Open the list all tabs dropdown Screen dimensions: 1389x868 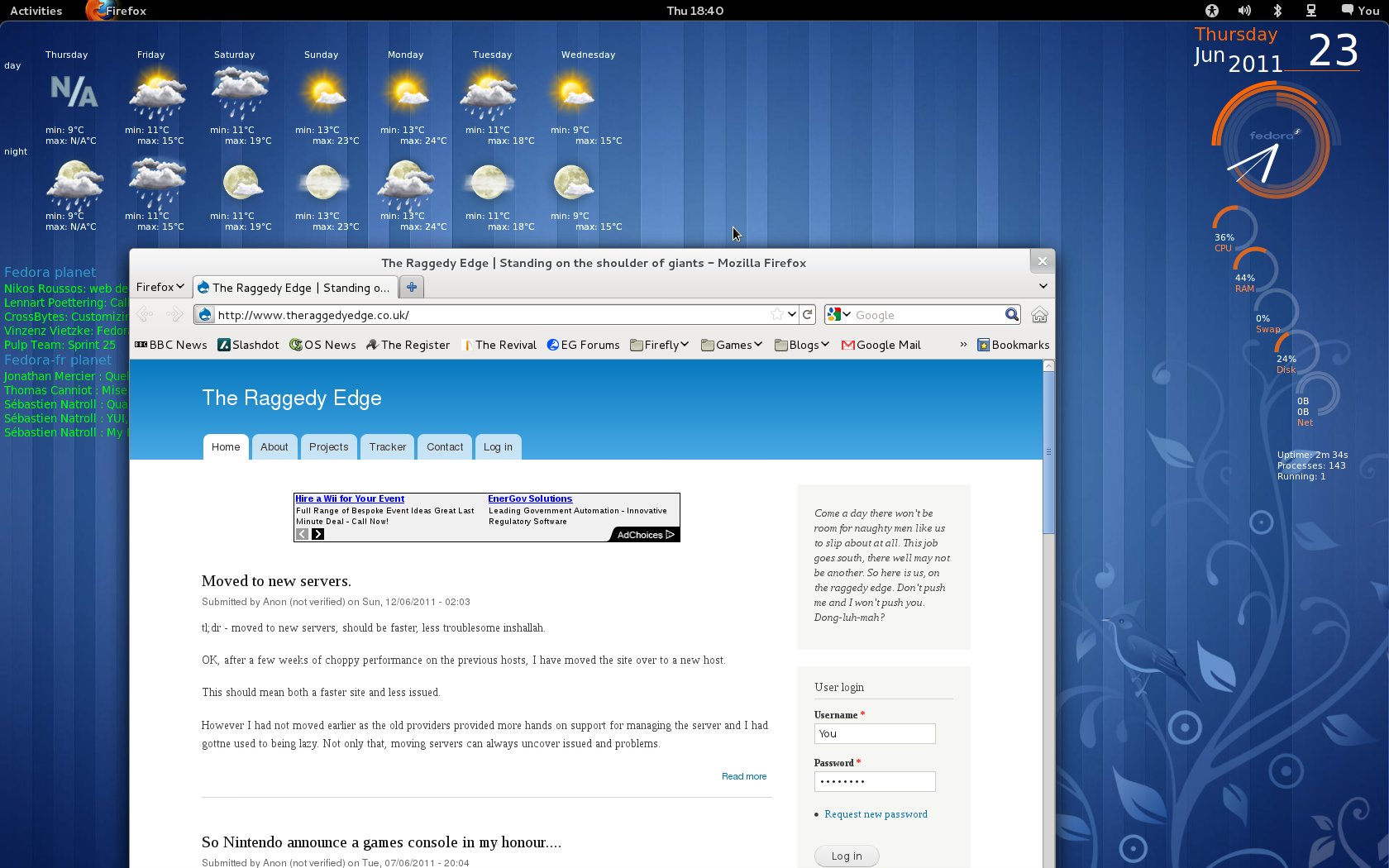point(1043,286)
